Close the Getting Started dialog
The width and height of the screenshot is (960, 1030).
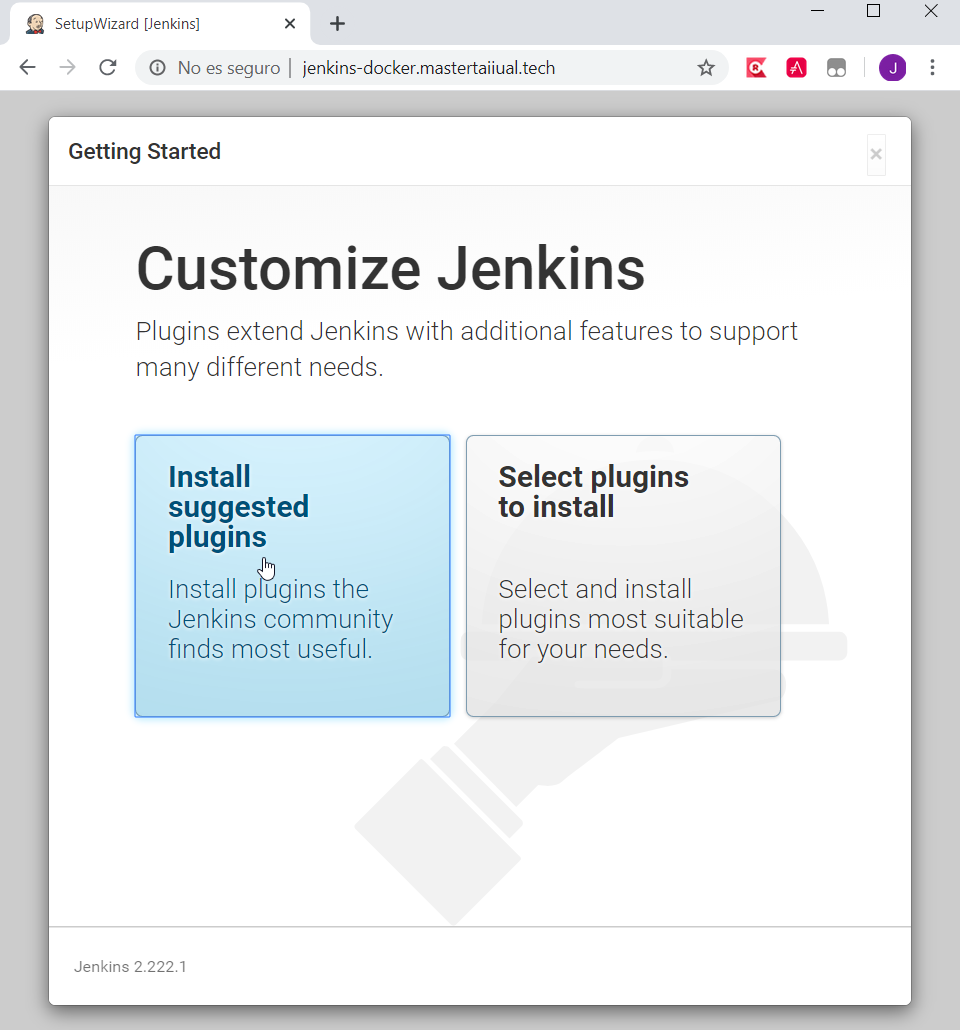875,154
